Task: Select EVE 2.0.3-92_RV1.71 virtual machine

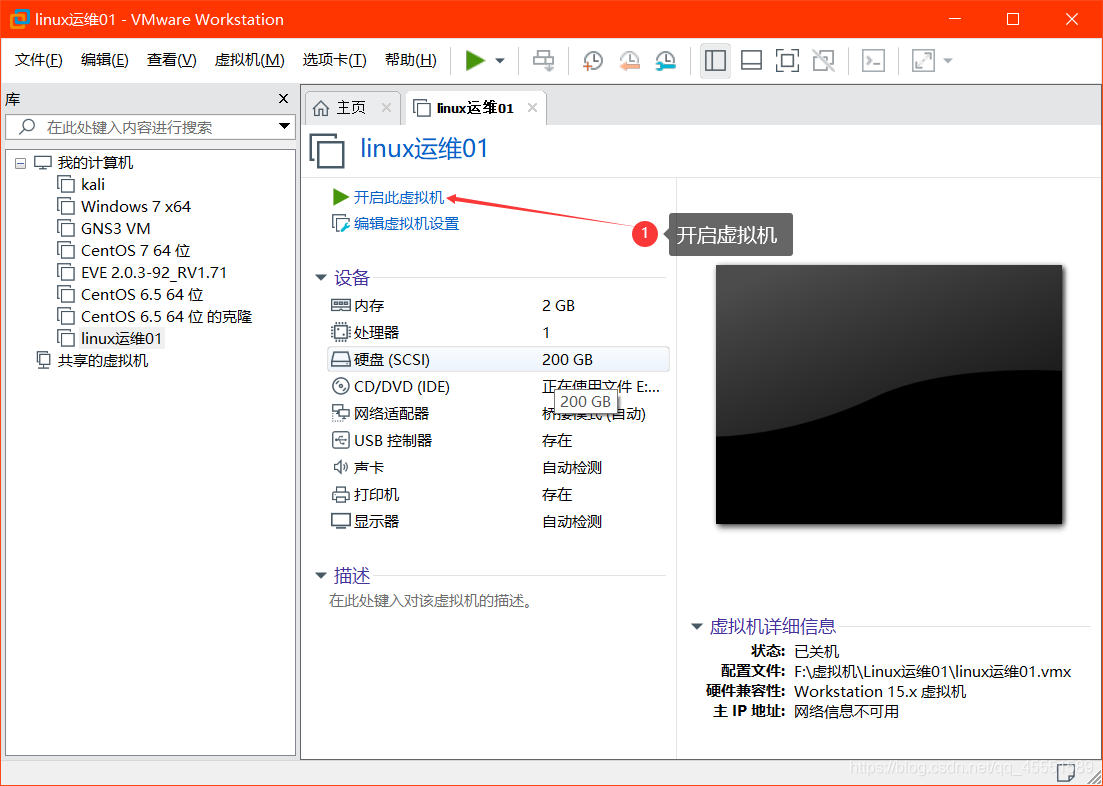Action: coord(153,272)
